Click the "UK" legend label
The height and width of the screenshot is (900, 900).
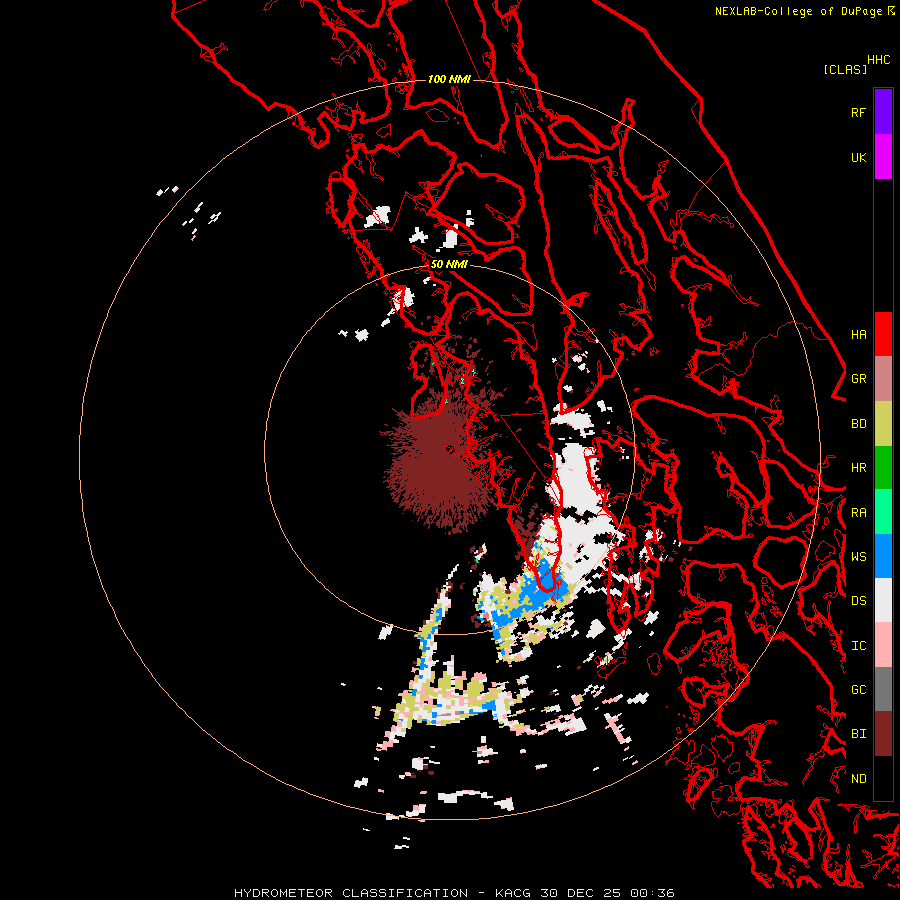coord(858,157)
